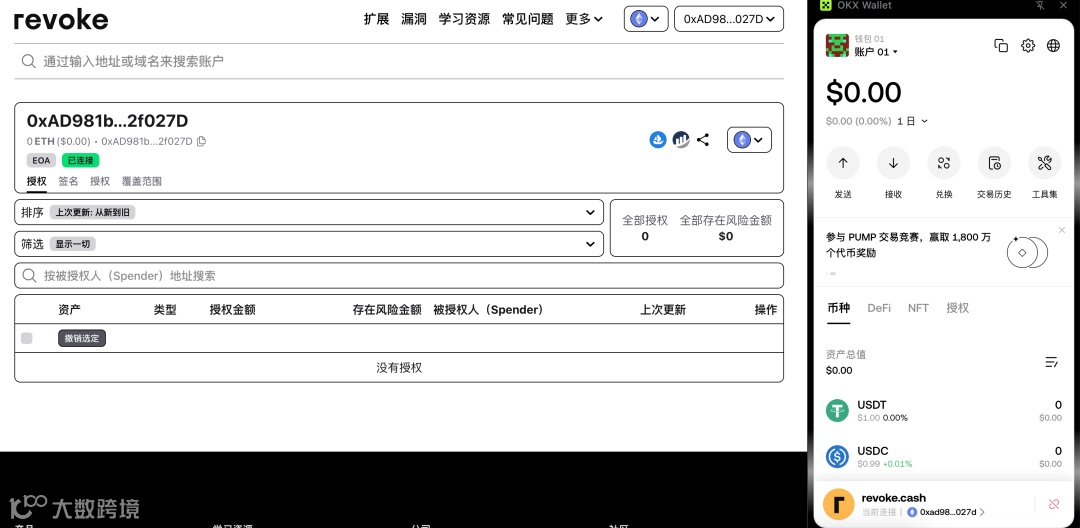Click the USDT token icon
The image size is (1080, 528).
(838, 411)
